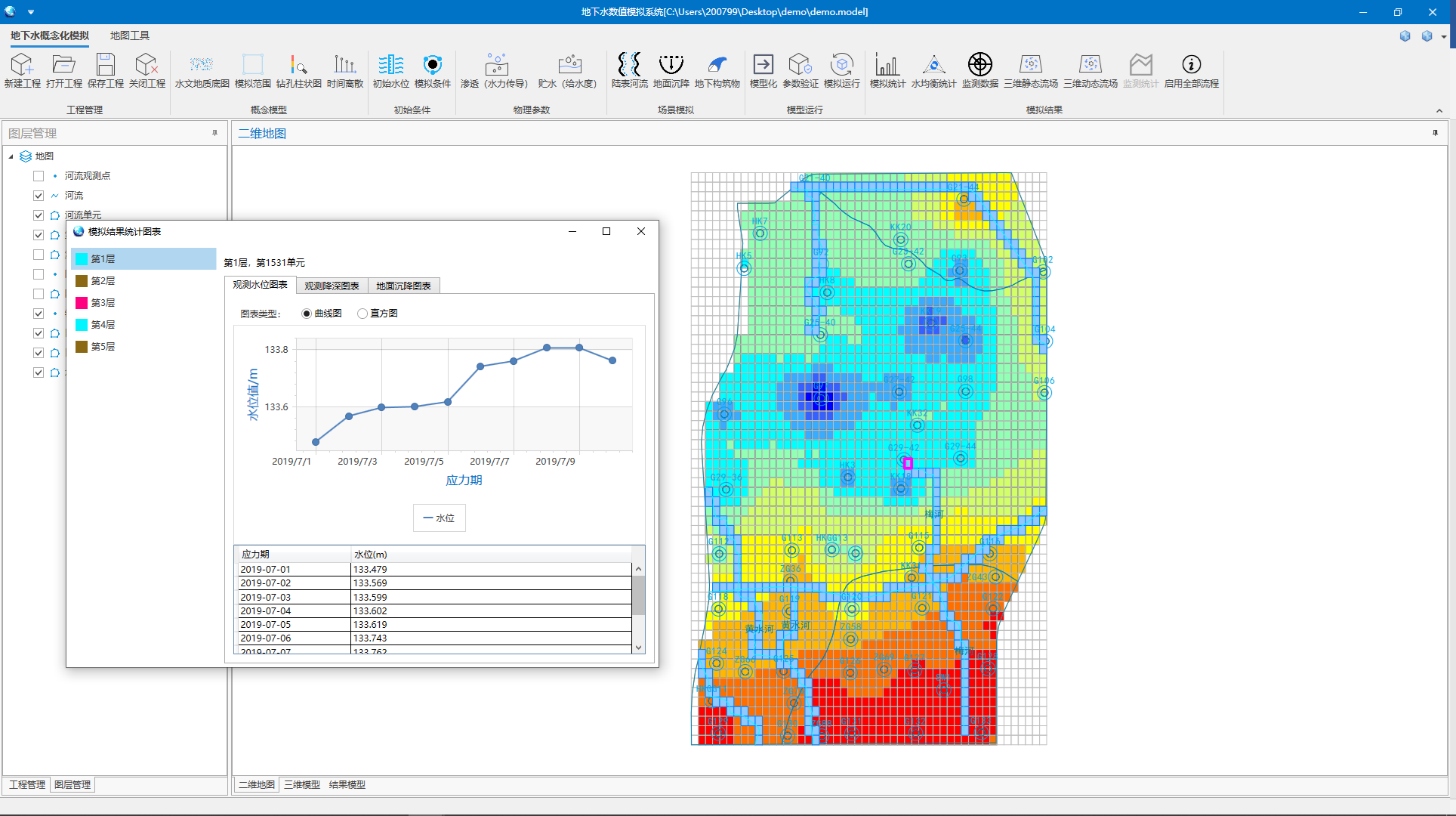
Task: Click the table scrollbar down arrow
Action: pyautogui.click(x=639, y=648)
